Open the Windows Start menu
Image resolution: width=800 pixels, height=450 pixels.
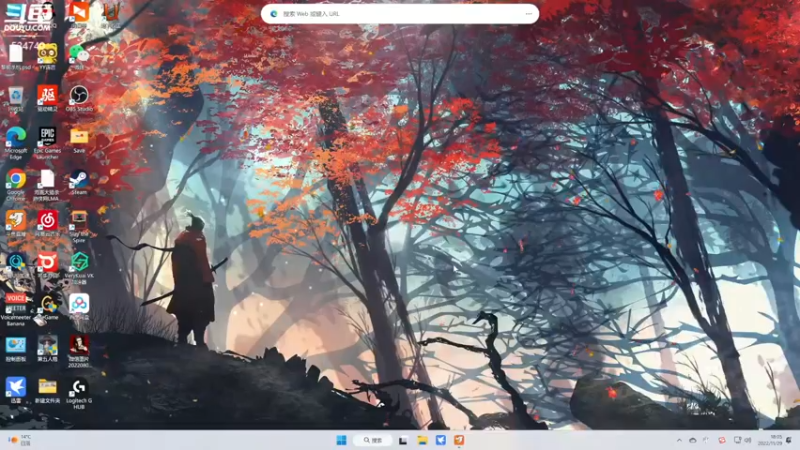(341, 440)
